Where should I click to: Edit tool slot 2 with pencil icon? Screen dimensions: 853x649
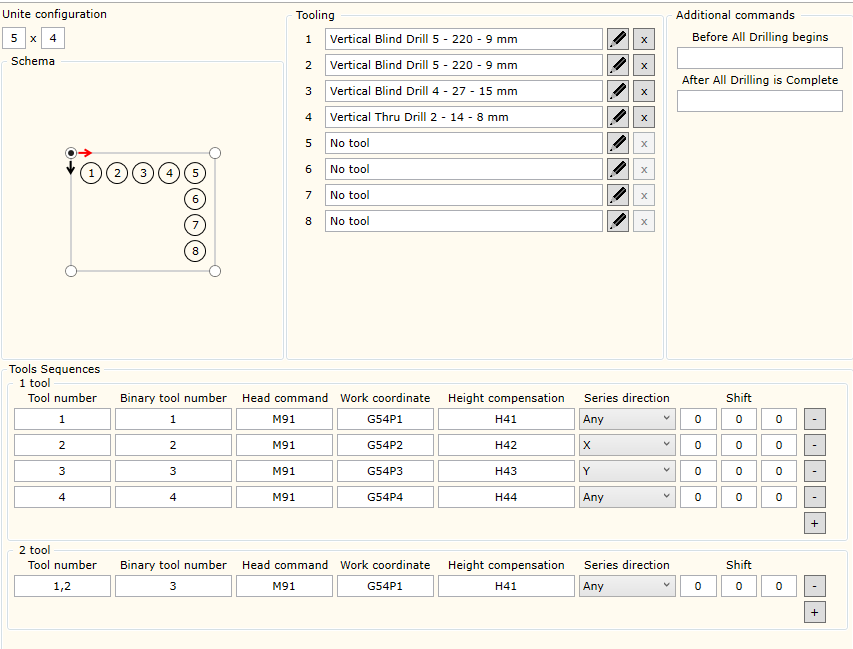click(x=617, y=65)
